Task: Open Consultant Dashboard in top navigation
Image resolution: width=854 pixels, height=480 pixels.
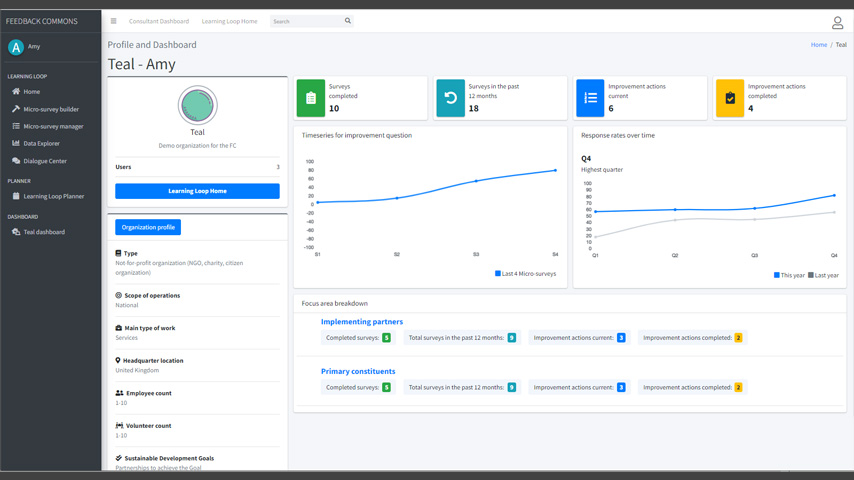Action: pos(159,21)
